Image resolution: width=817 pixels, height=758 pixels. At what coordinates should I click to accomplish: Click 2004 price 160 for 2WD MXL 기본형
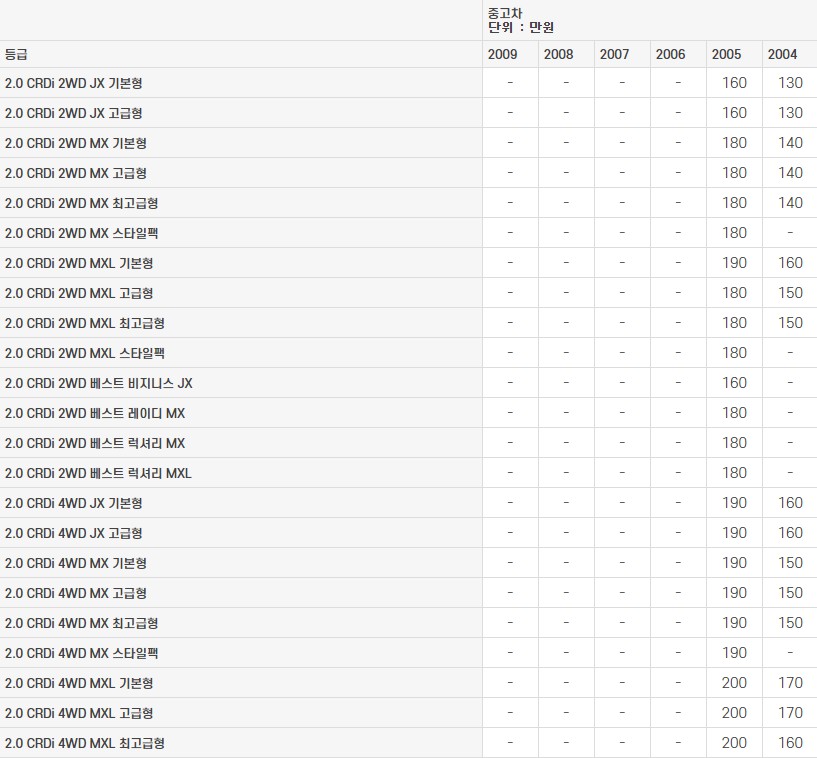[790, 263]
